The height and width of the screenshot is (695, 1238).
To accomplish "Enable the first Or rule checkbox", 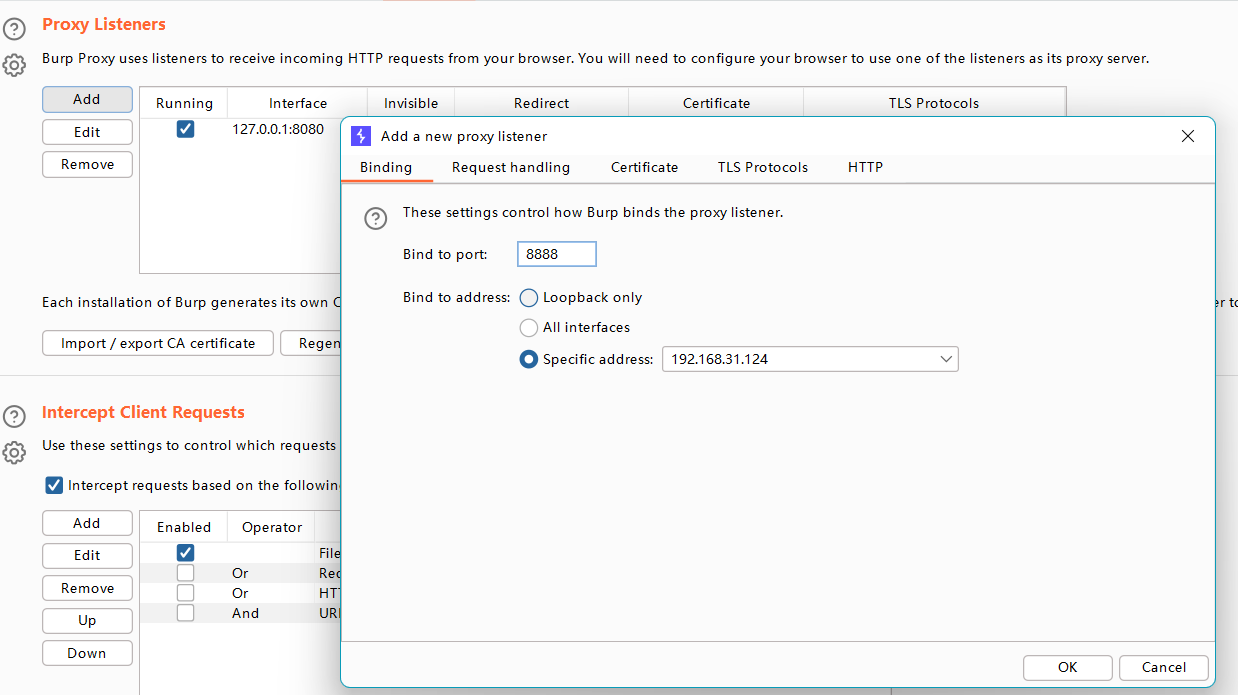I will (185, 573).
